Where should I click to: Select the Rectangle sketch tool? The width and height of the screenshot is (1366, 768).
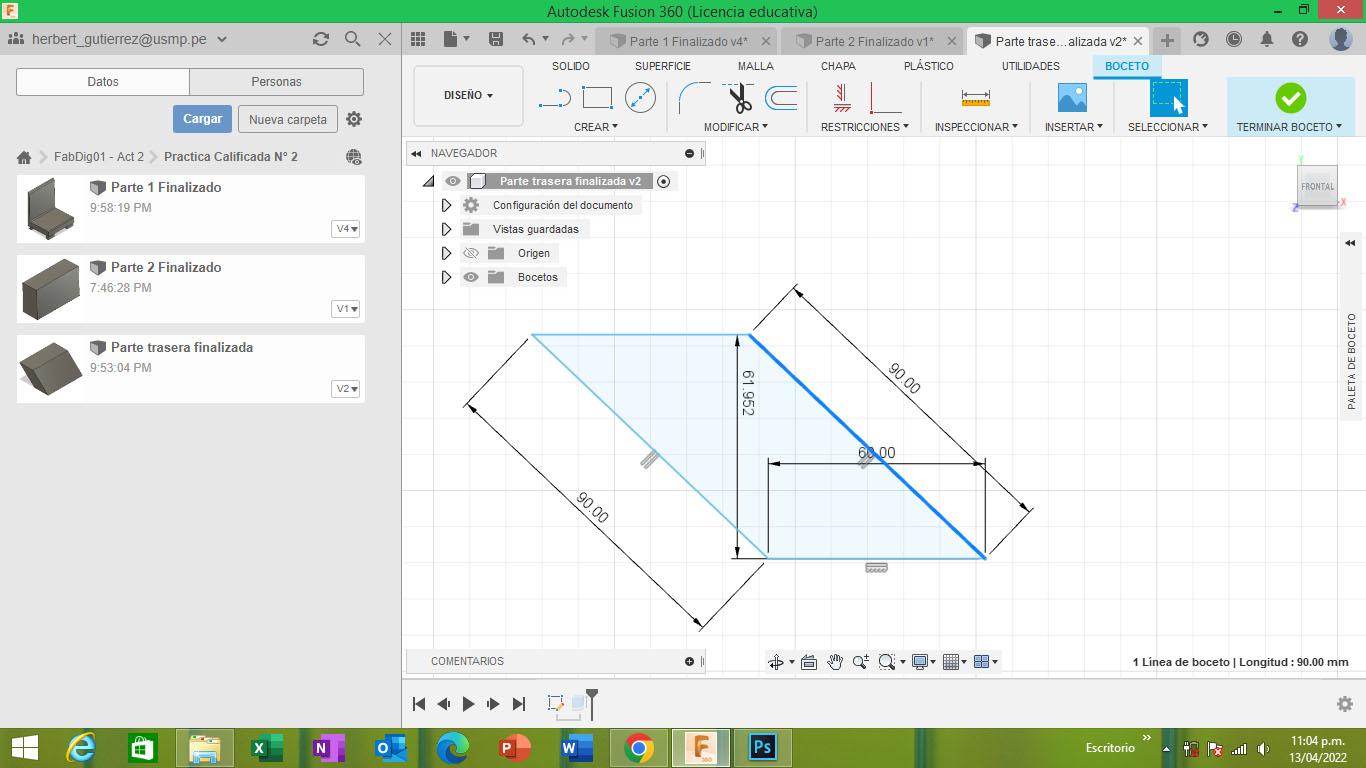pyautogui.click(x=597, y=98)
